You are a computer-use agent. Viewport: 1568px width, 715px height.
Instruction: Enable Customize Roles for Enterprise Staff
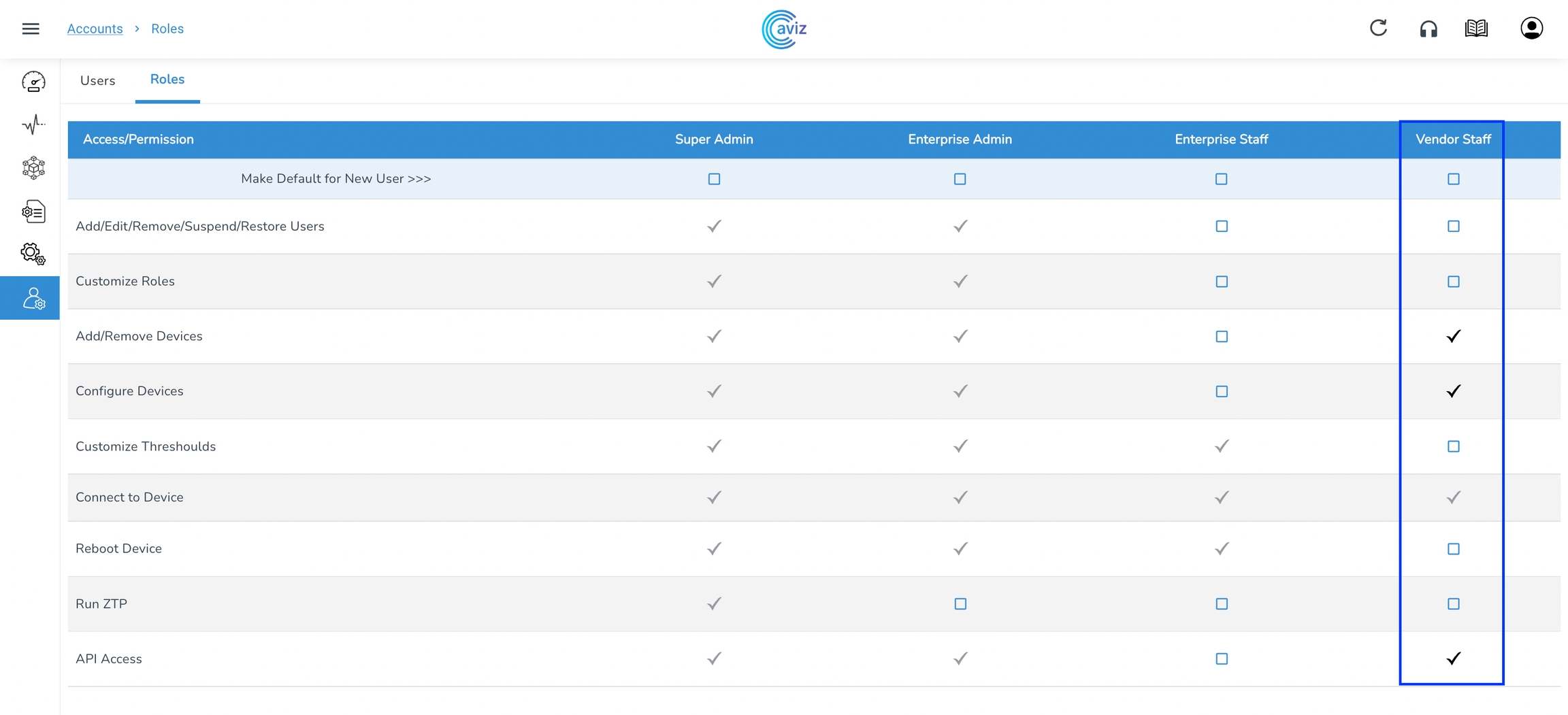coord(1222,282)
